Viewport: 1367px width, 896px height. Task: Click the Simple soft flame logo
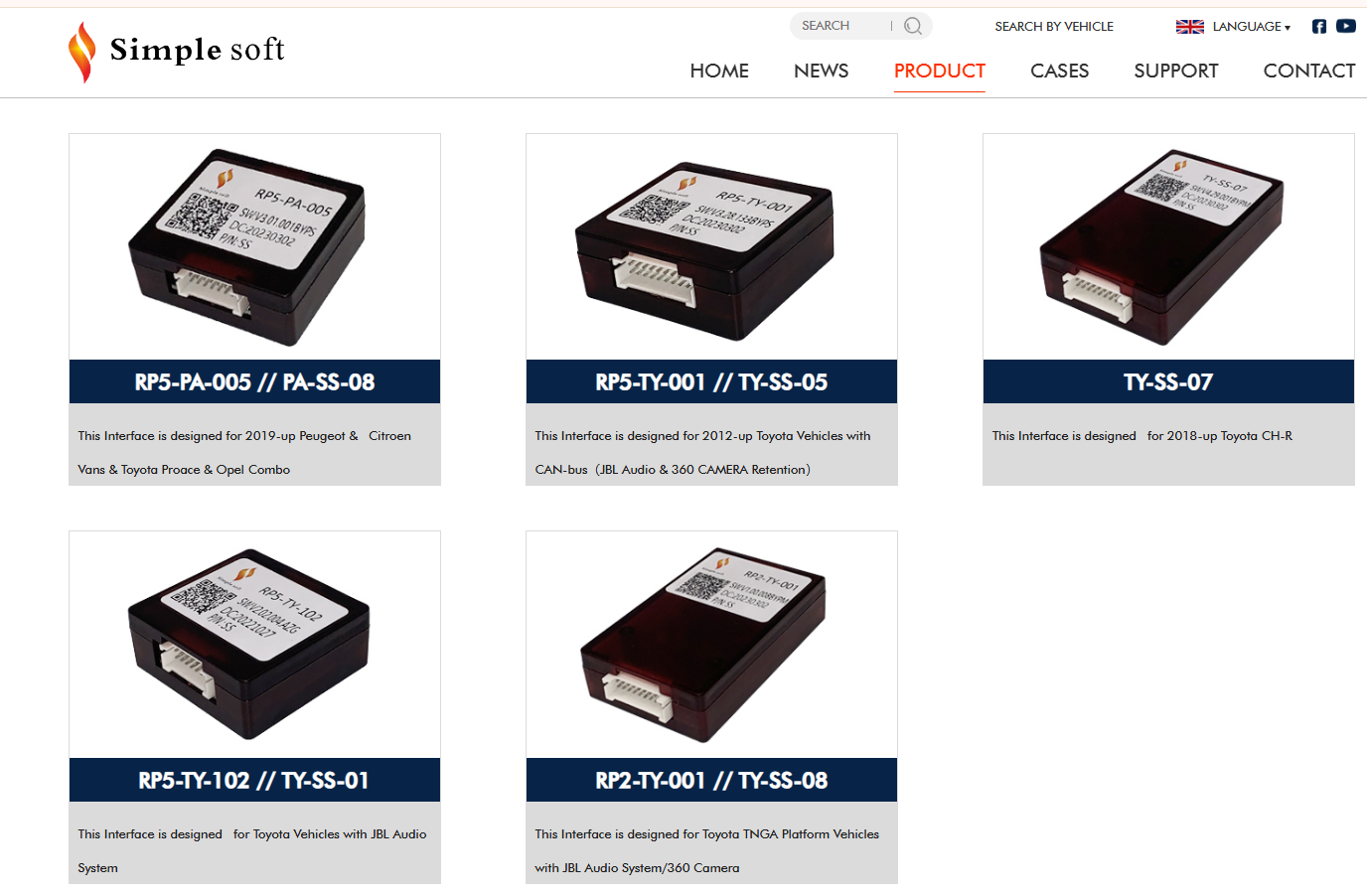(81, 52)
